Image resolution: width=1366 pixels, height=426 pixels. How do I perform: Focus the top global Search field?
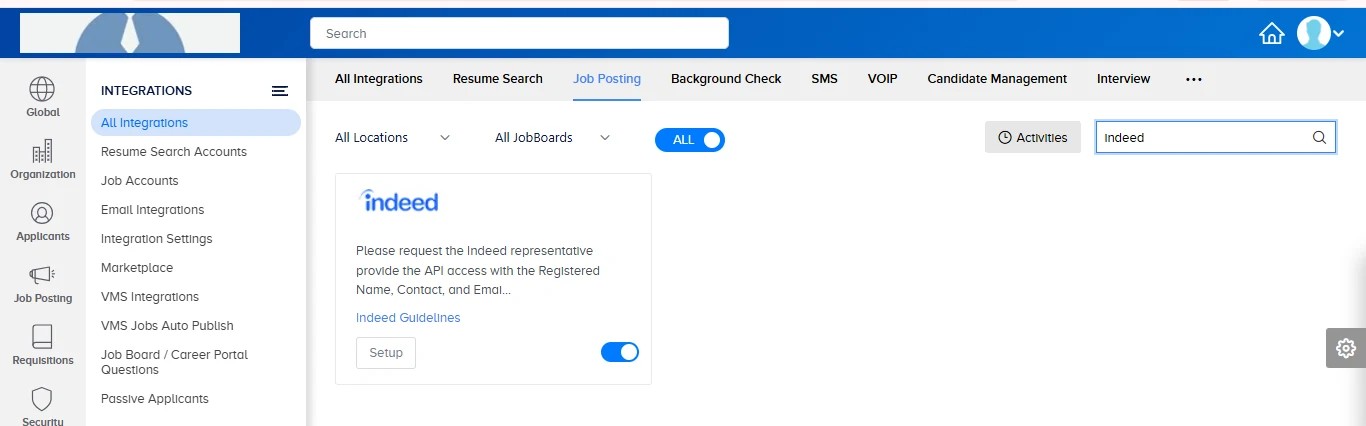(519, 33)
